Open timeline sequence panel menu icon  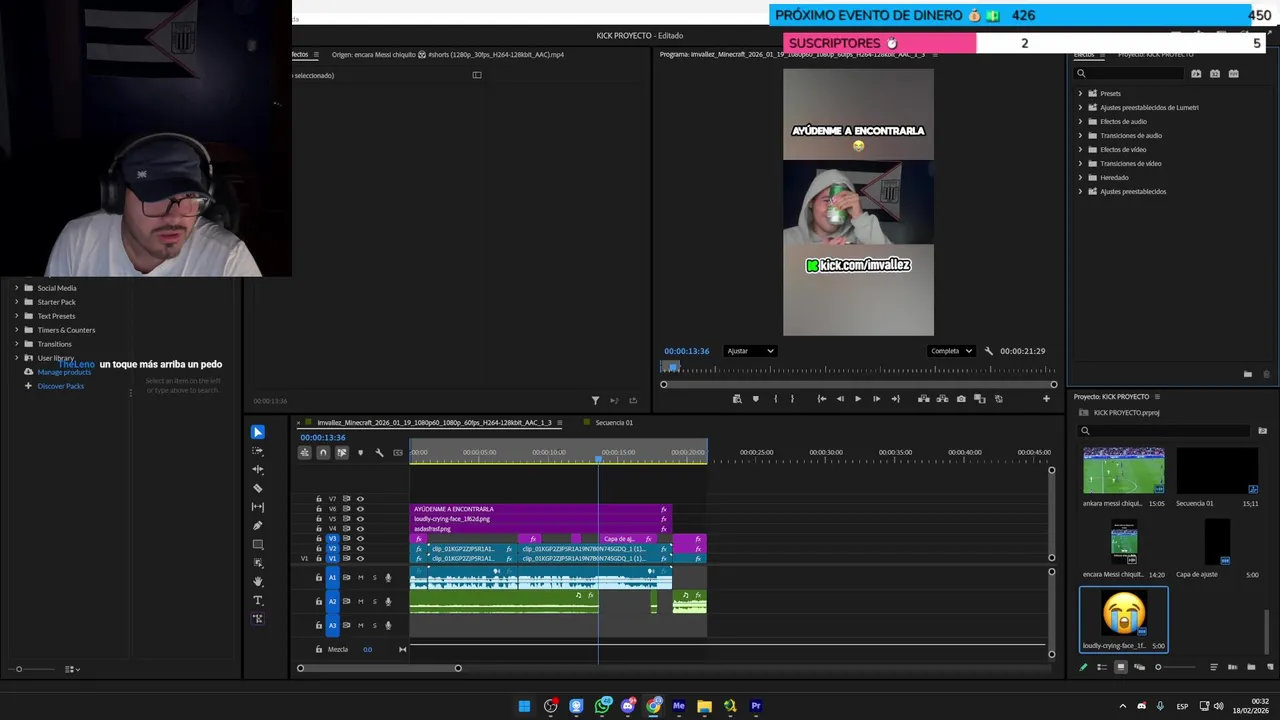(559, 423)
